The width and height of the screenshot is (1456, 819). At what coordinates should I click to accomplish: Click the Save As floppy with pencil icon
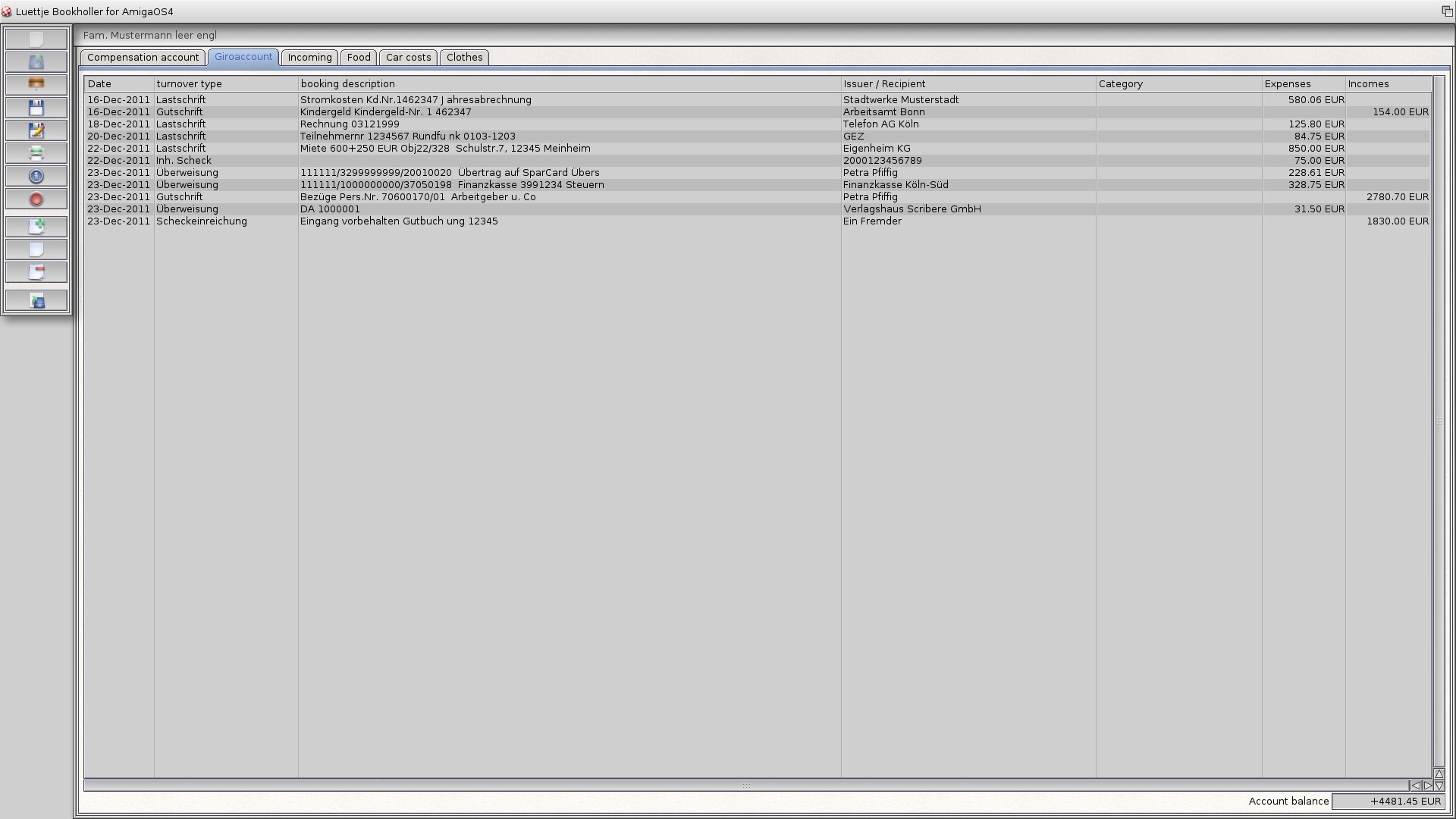(x=36, y=130)
